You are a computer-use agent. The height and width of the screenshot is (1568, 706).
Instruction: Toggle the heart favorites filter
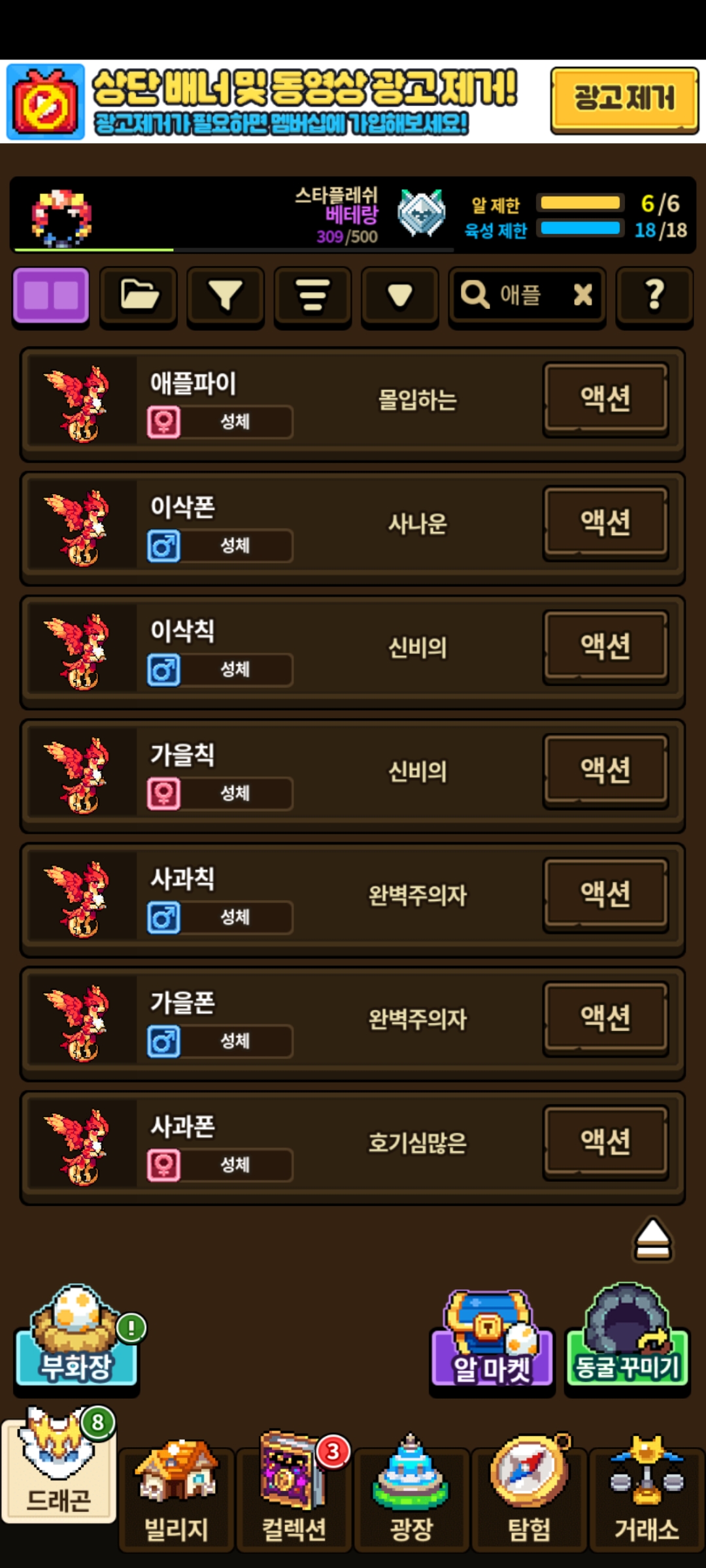pyautogui.click(x=399, y=296)
